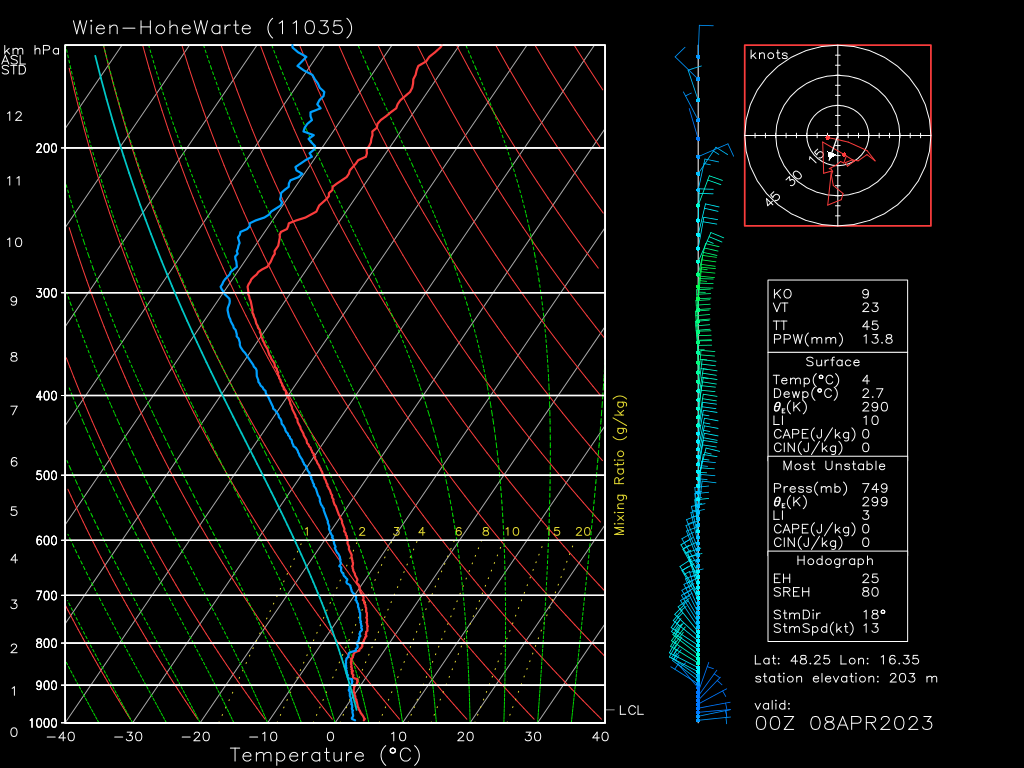Click the valid time 00Z 08APR2023
Viewport: 1024px width, 768px height.
844,723
